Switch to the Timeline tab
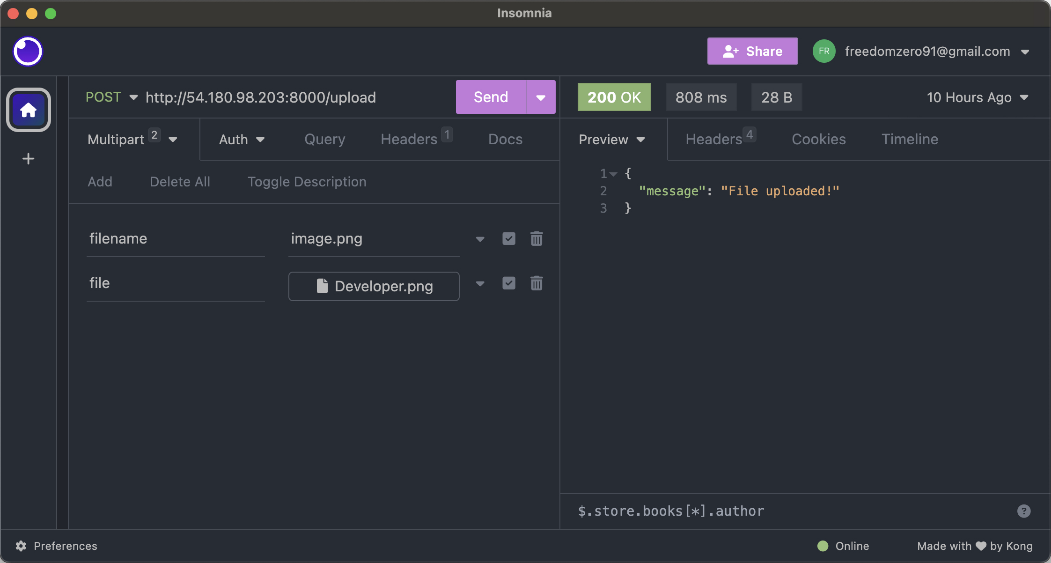Screen dimensions: 1051x563 click(910, 139)
